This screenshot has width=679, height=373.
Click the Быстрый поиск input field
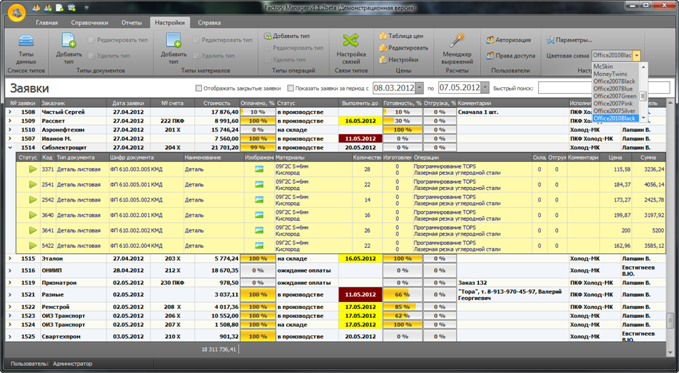click(604, 88)
